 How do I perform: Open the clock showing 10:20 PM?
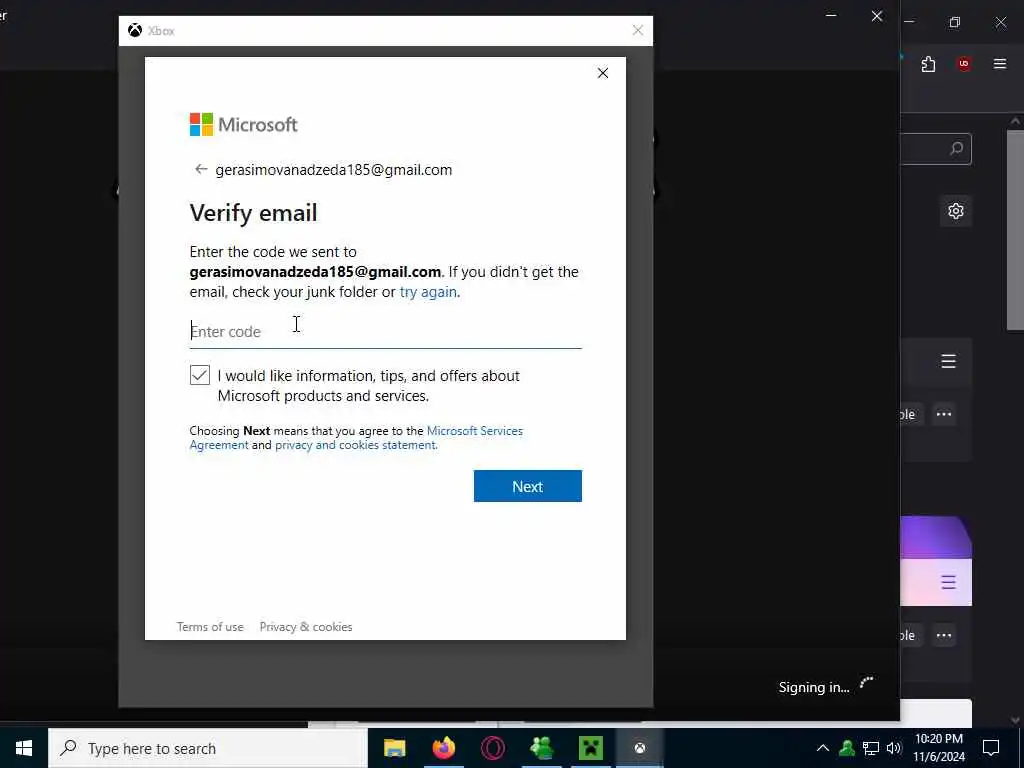938,748
